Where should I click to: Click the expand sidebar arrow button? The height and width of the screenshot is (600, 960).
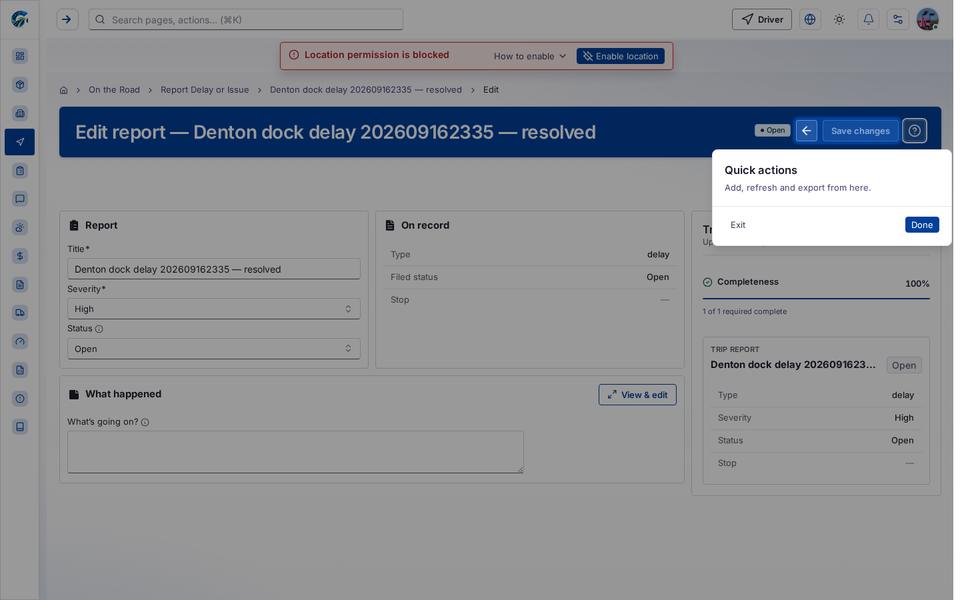[x=67, y=20]
